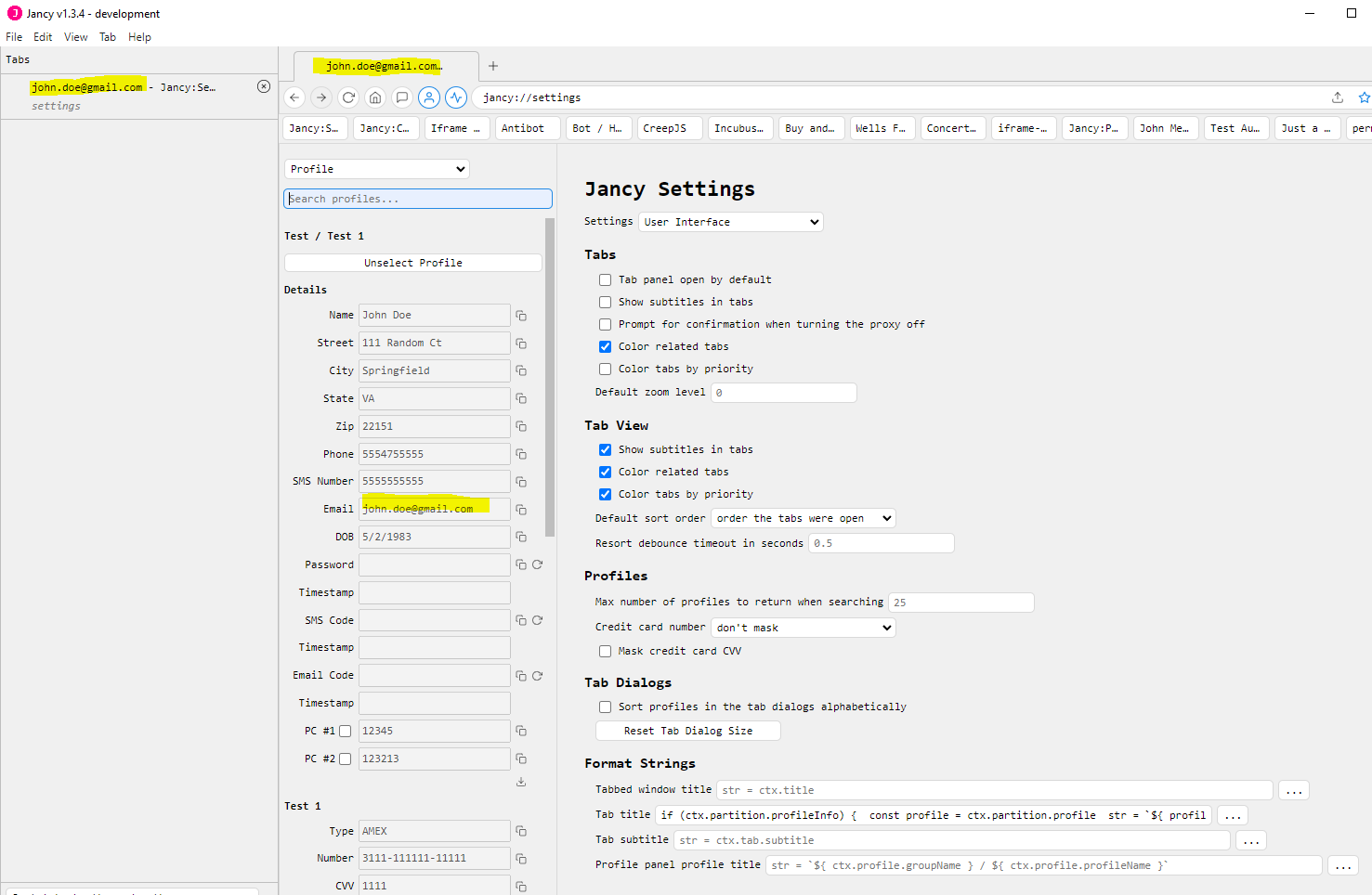Enable Tab panel open by default
This screenshot has height=895, width=1372.
click(605, 279)
